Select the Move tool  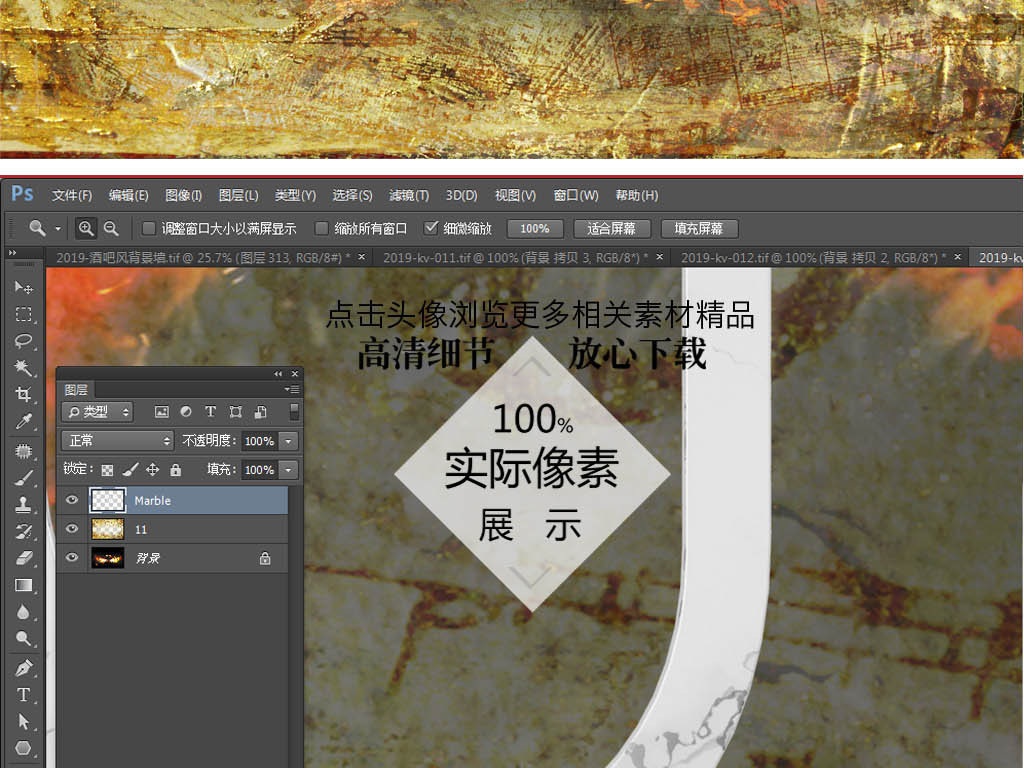(x=24, y=287)
